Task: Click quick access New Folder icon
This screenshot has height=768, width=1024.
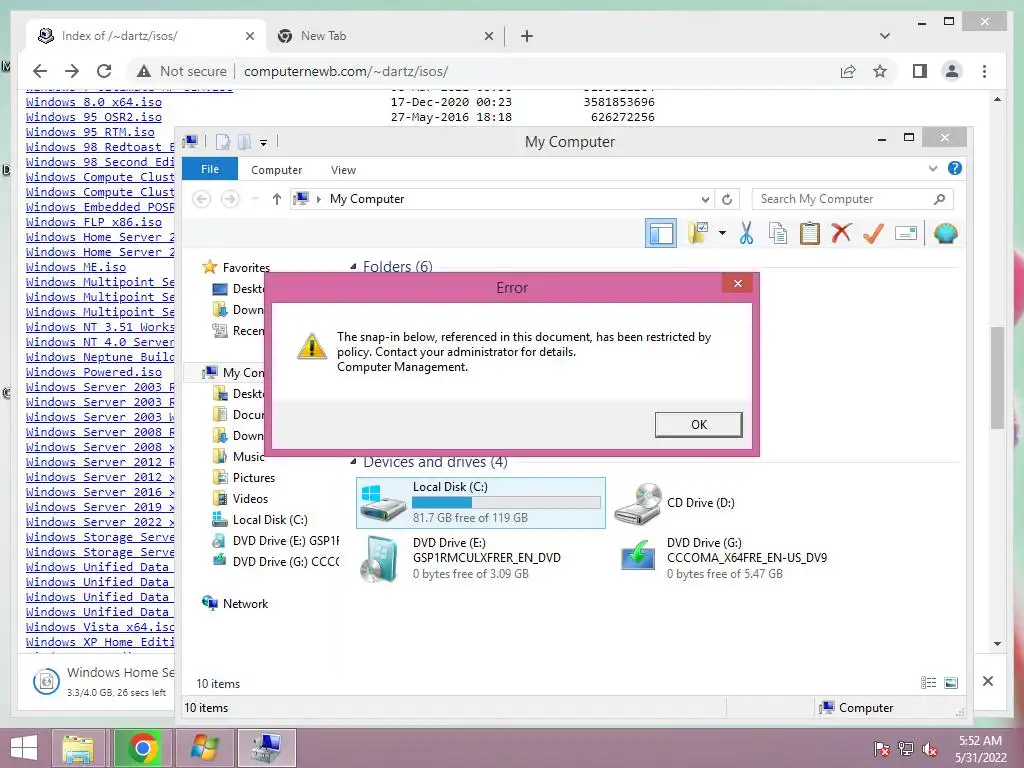Action: [244, 142]
